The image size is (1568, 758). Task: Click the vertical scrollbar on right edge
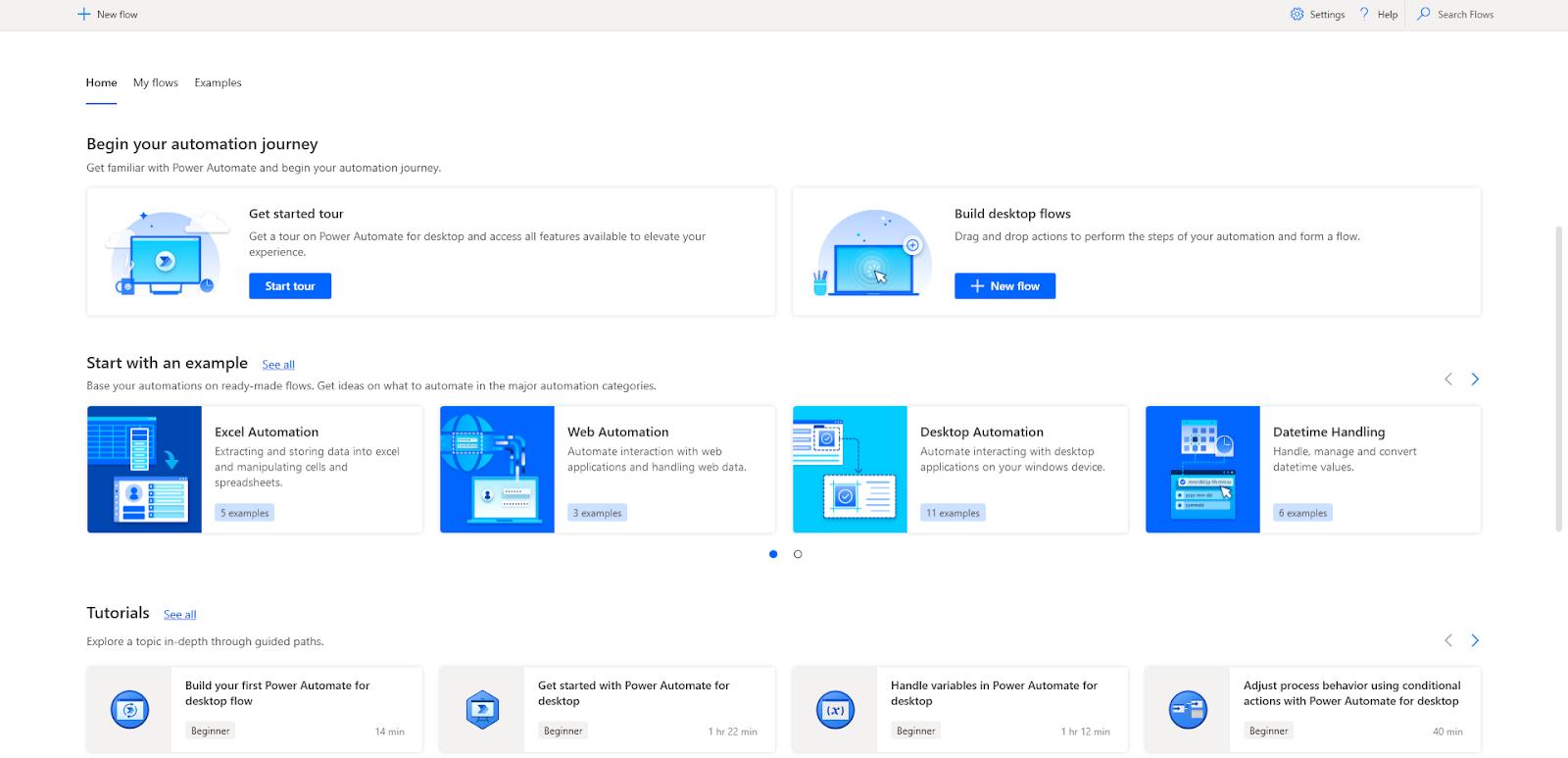click(x=1558, y=379)
